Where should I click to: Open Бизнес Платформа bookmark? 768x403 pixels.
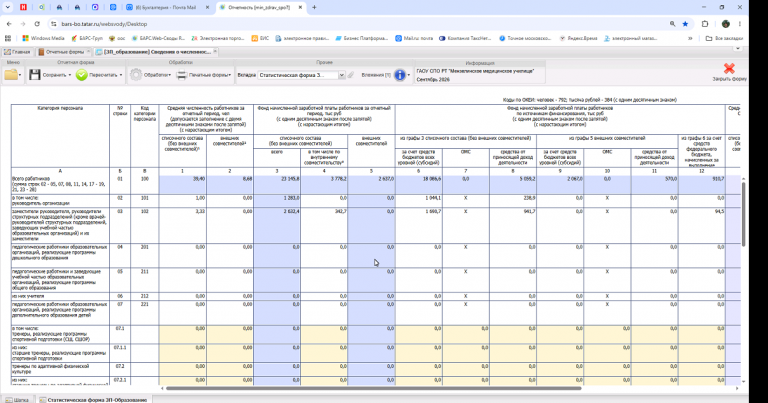[x=361, y=38]
